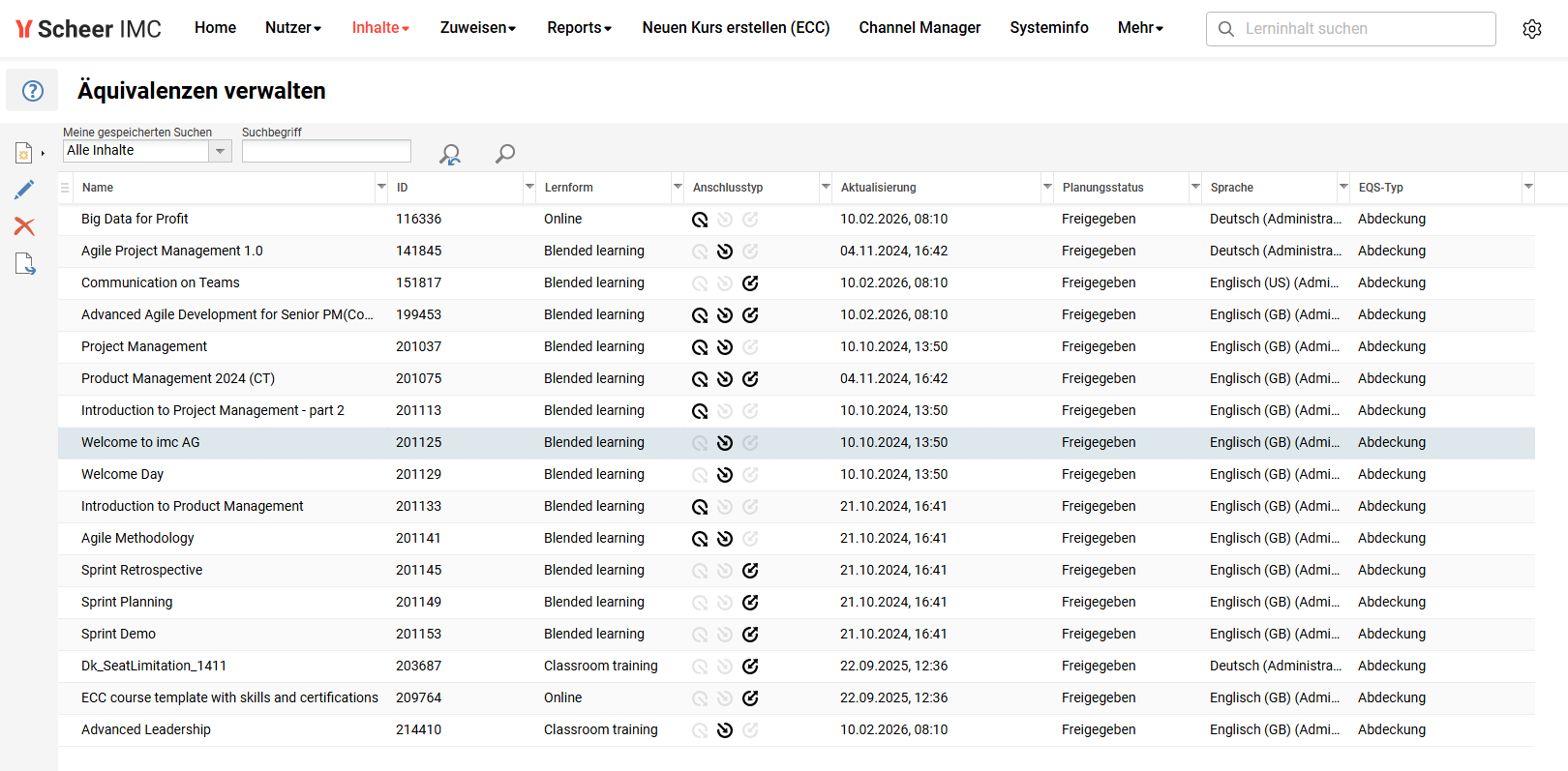This screenshot has width=1568, height=771.
Task: Click ID 116336 cell
Action: (x=418, y=219)
